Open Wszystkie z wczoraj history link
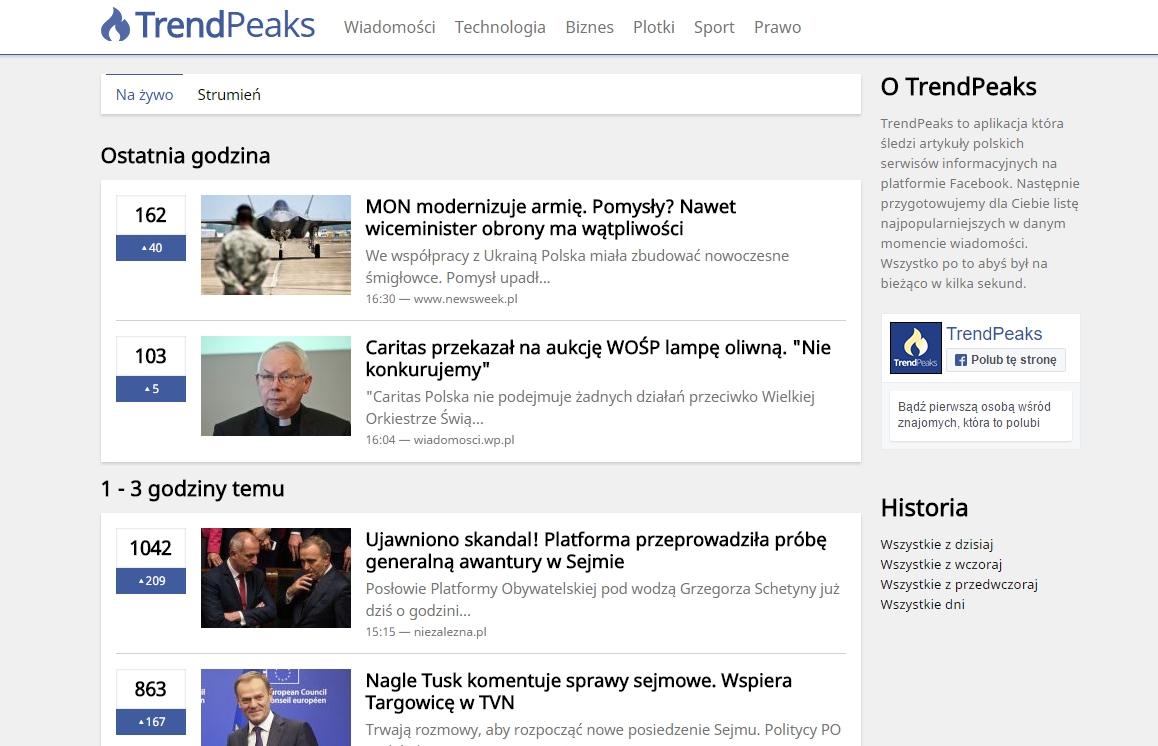This screenshot has width=1158, height=746. [x=941, y=564]
